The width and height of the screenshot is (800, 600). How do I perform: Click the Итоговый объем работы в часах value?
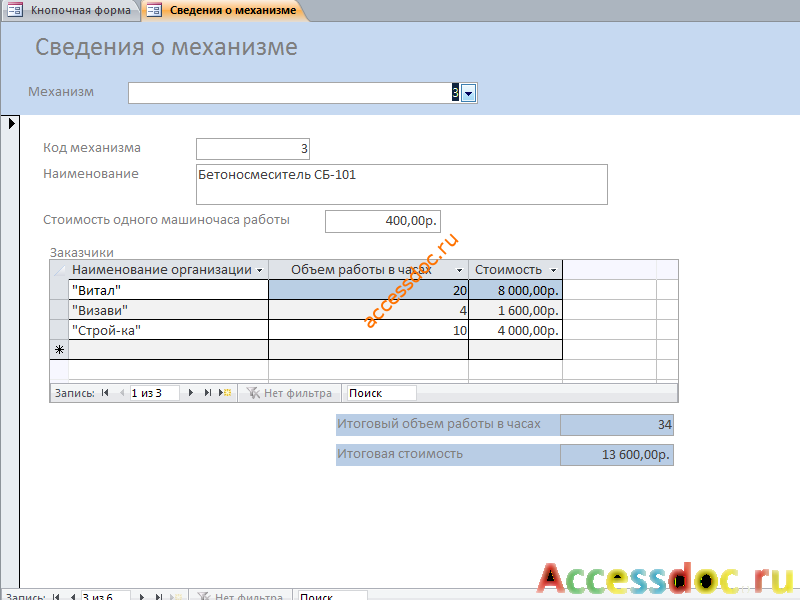pyautogui.click(x=616, y=424)
